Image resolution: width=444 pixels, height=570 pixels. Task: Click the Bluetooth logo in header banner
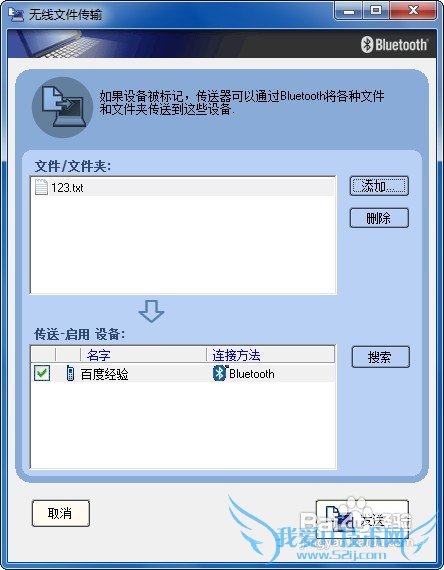tap(395, 45)
